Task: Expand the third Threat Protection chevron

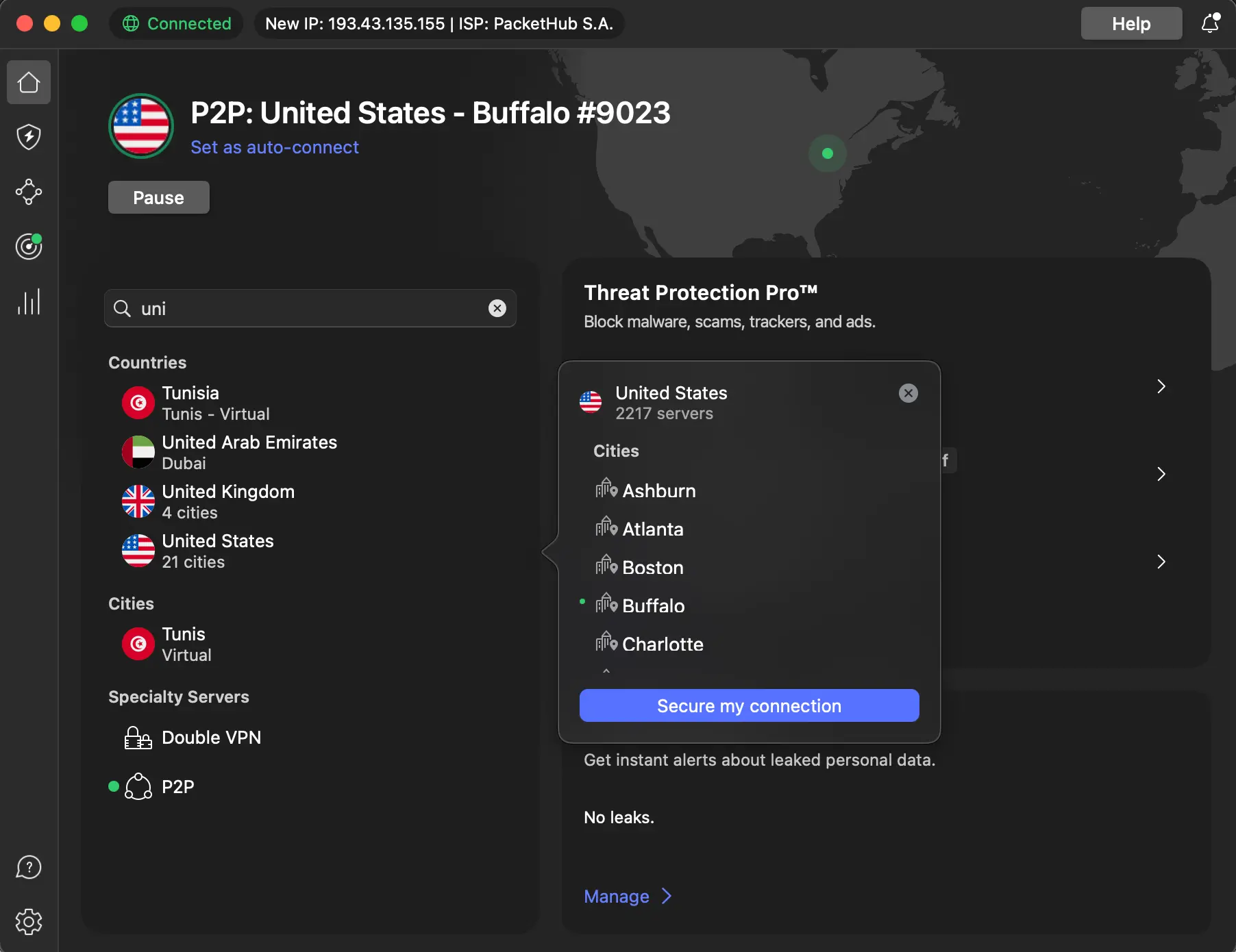Action: tap(1161, 562)
